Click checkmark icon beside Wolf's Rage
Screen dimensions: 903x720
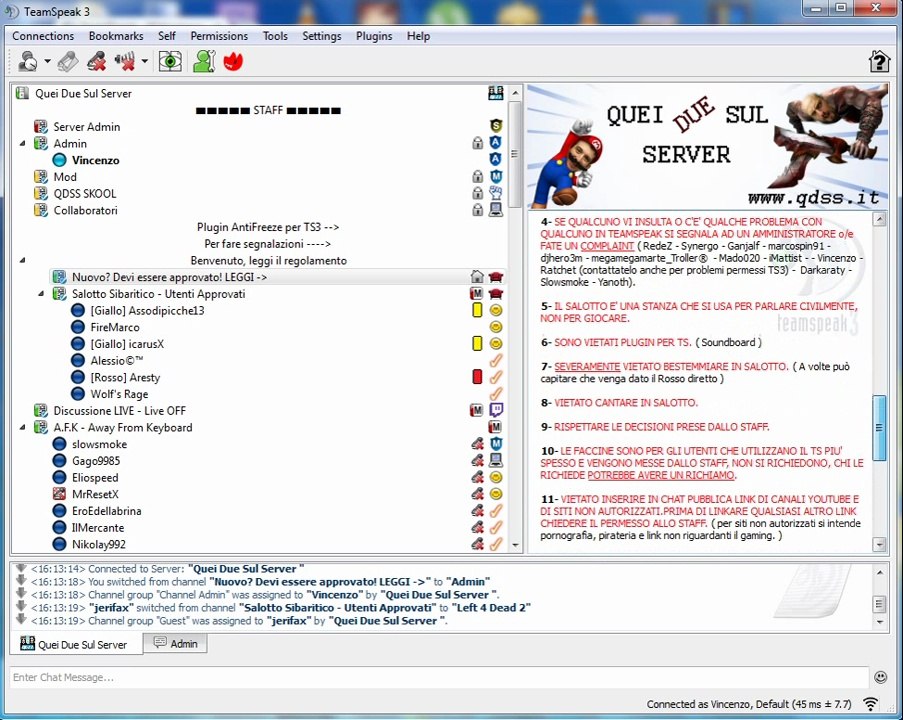coord(496,393)
